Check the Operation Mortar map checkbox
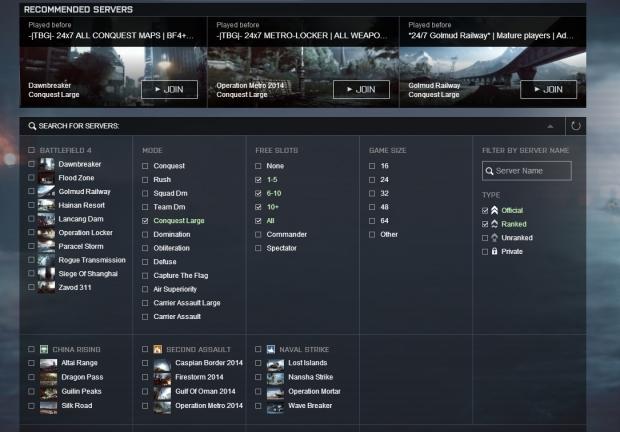This screenshot has height=432, width=620. (258, 392)
